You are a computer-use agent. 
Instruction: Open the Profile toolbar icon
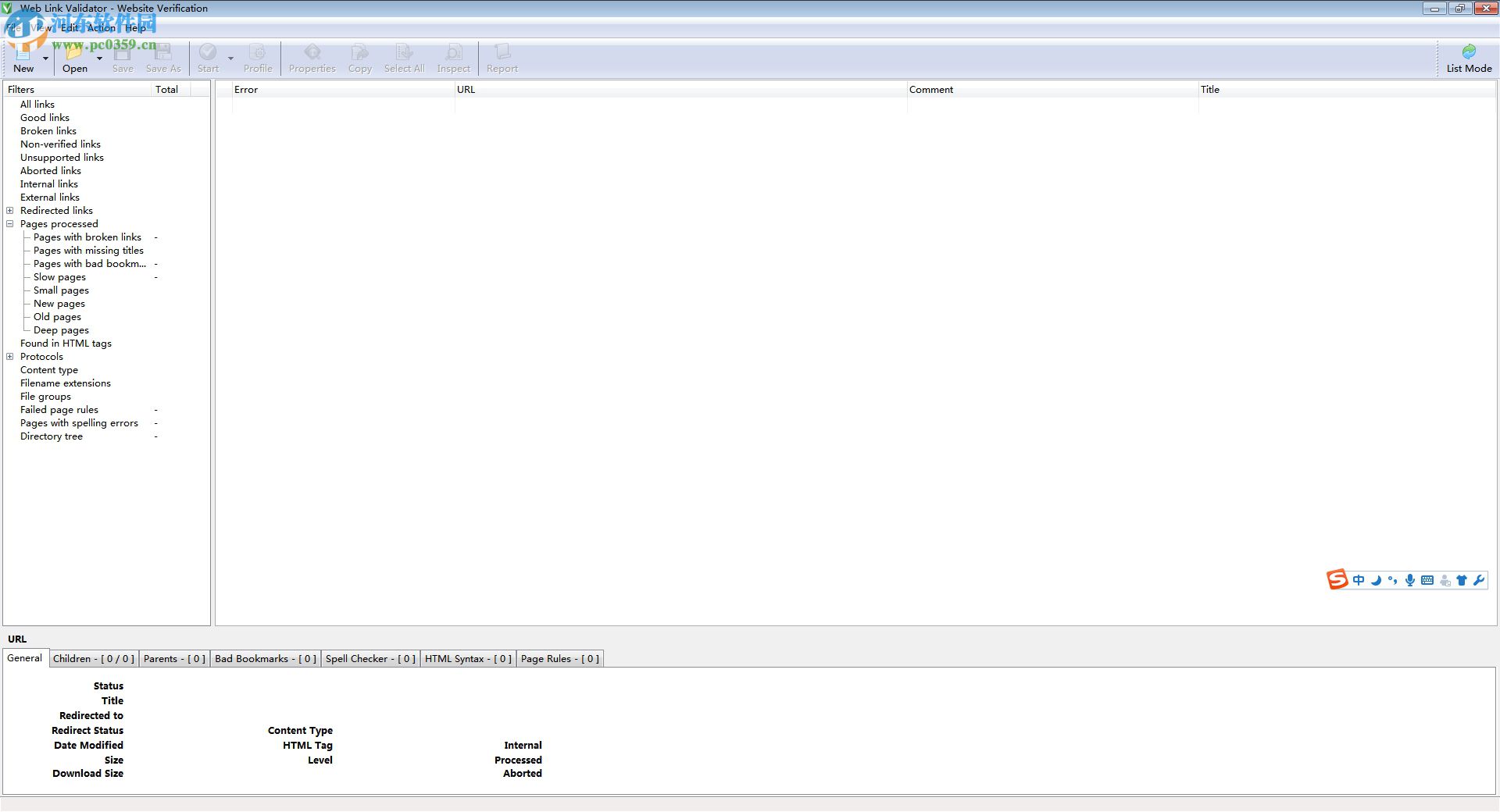258,58
